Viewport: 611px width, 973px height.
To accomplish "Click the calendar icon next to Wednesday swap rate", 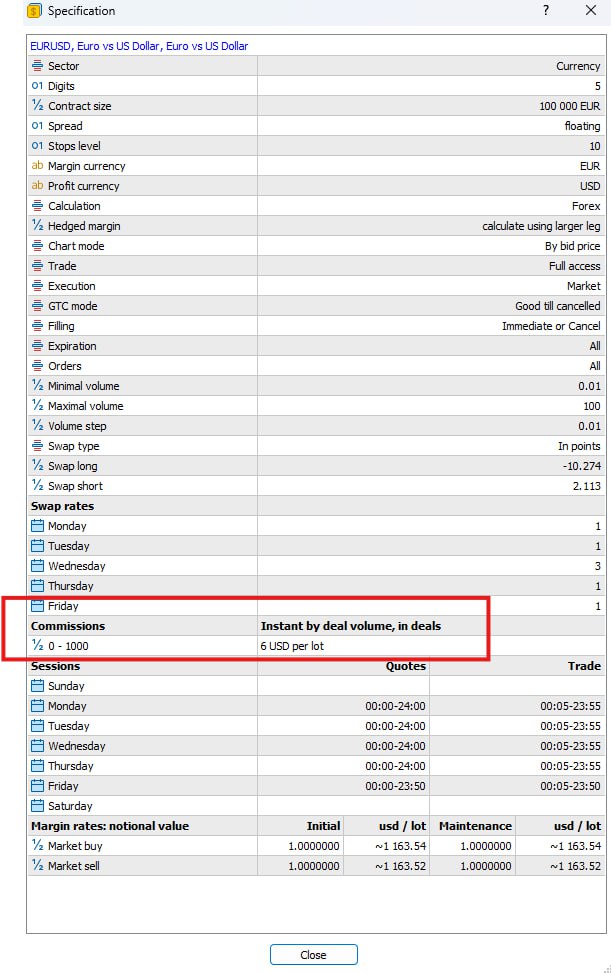I will [37, 566].
